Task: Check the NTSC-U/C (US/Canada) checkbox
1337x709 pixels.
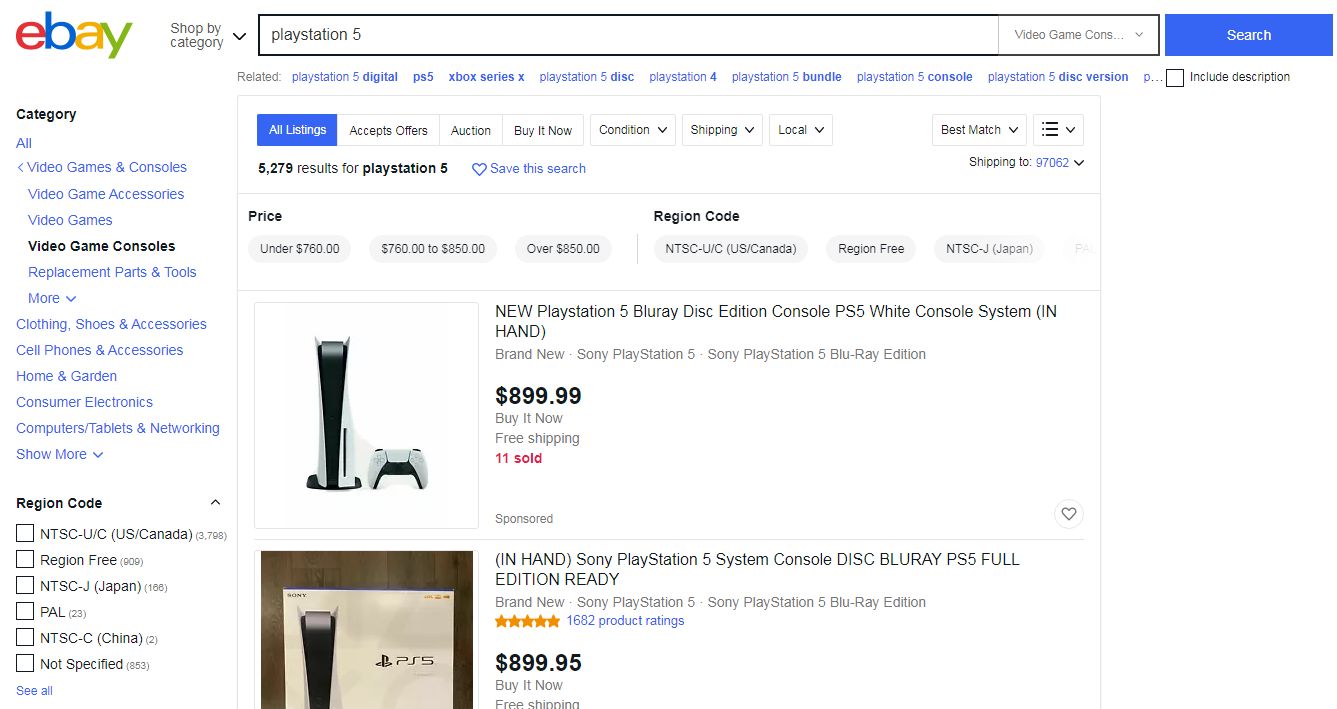Action: (25, 534)
